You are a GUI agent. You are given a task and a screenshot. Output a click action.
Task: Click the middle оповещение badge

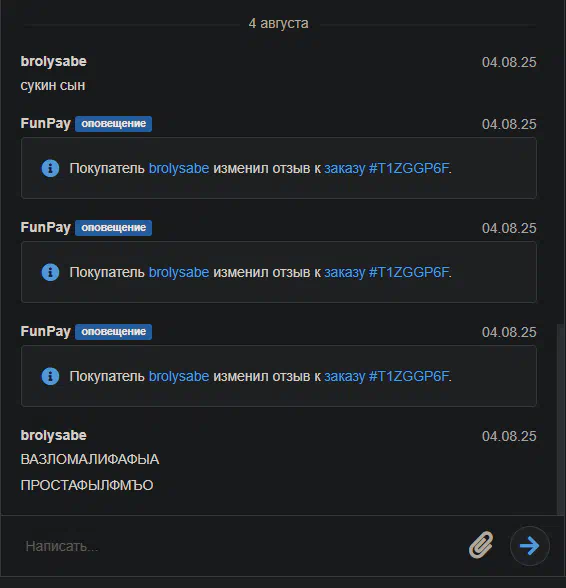point(113,228)
